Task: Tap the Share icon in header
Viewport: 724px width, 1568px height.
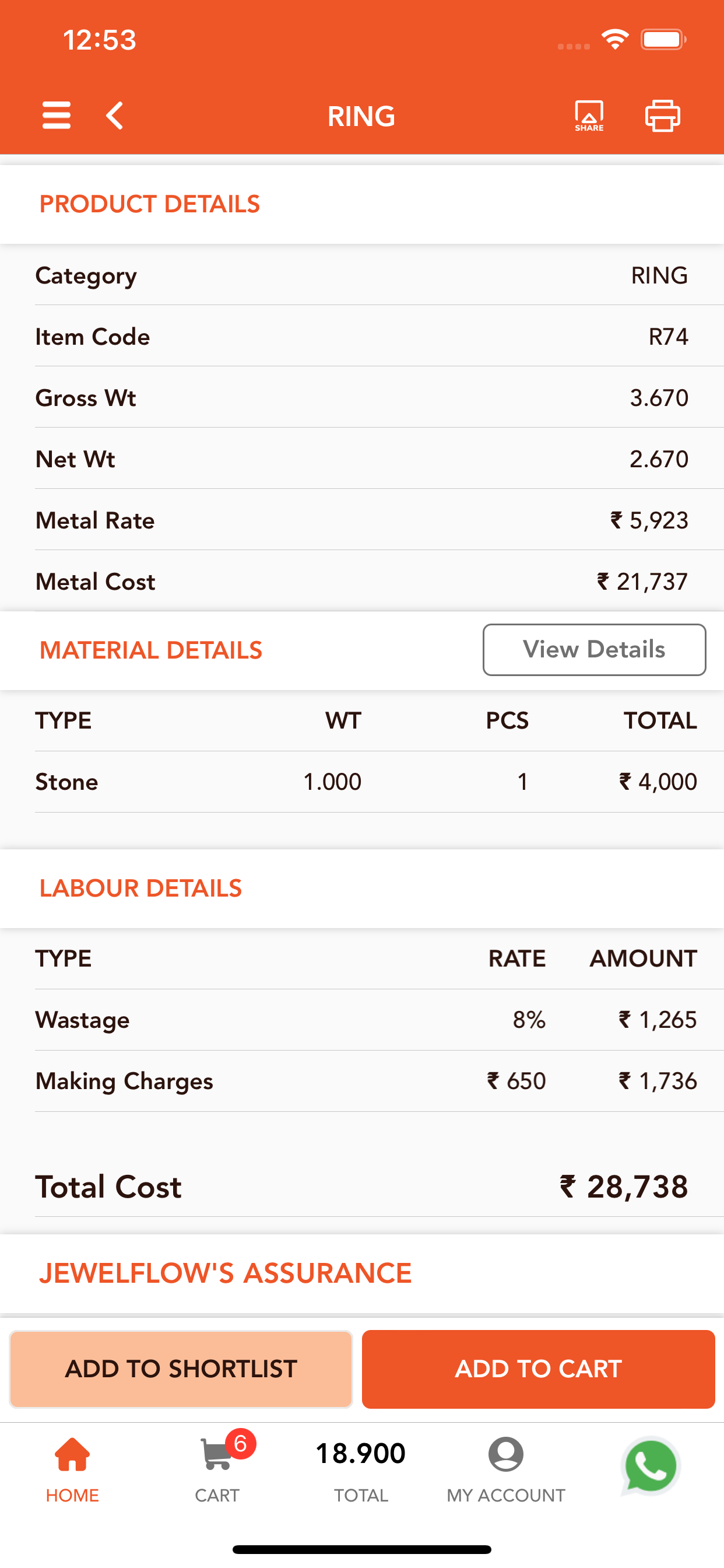Action: click(x=589, y=116)
